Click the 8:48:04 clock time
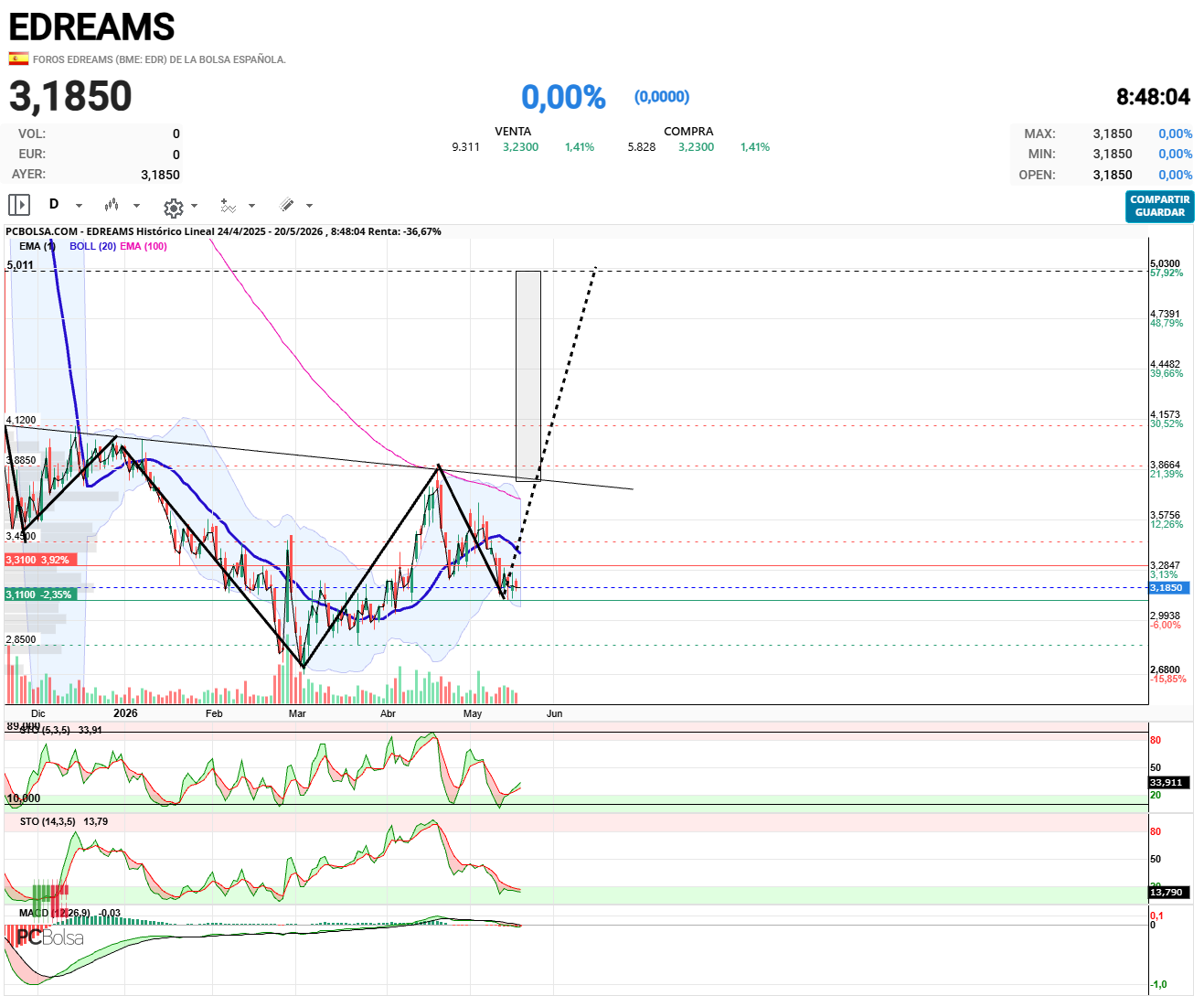 point(1153,97)
